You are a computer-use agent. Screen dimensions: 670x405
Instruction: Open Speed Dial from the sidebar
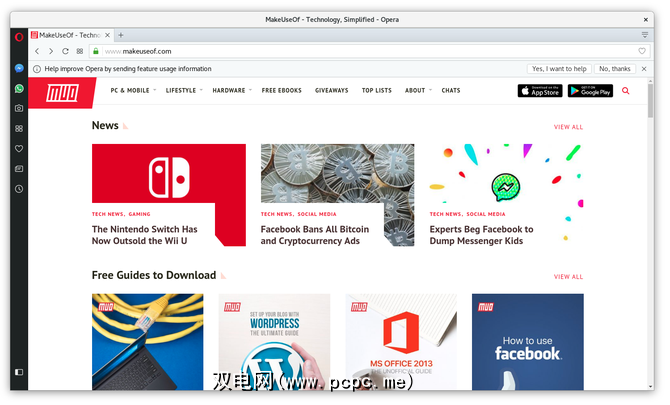pyautogui.click(x=19, y=128)
